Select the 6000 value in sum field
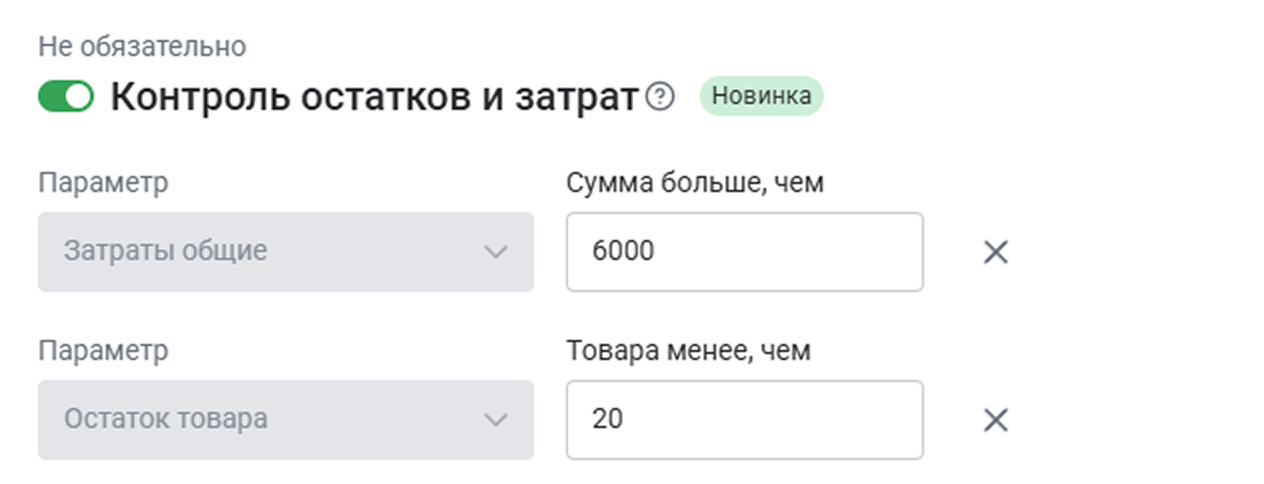 click(x=623, y=252)
